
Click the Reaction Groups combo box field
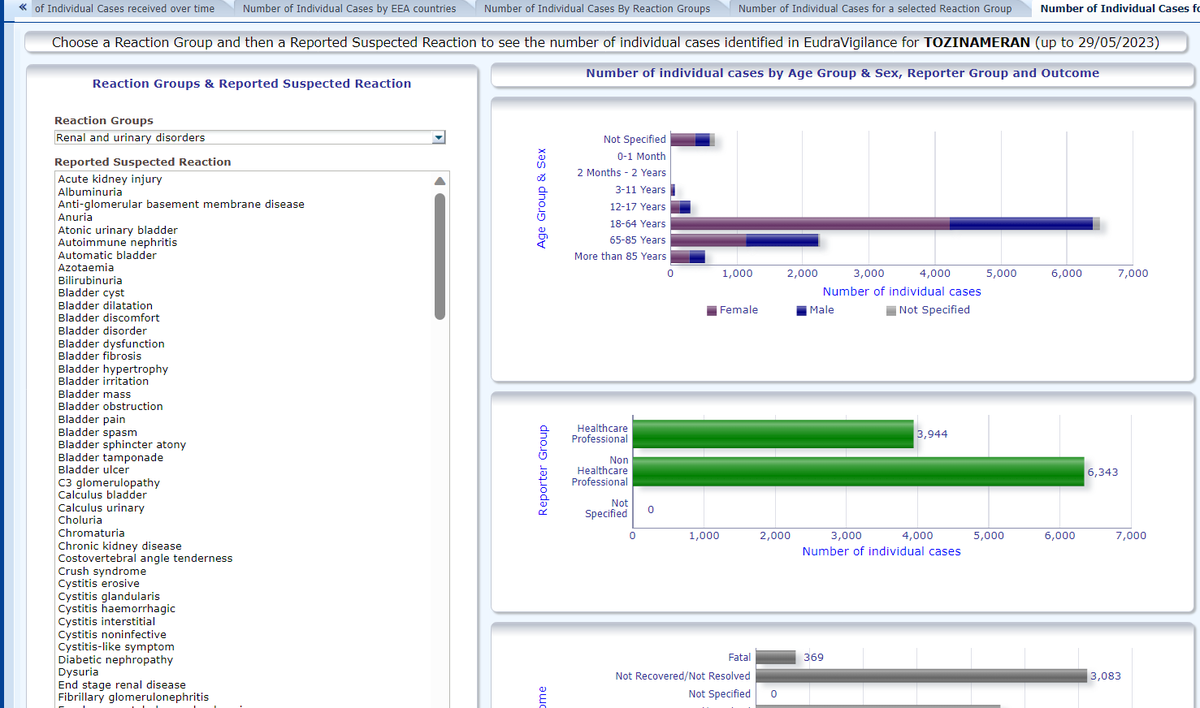point(240,138)
